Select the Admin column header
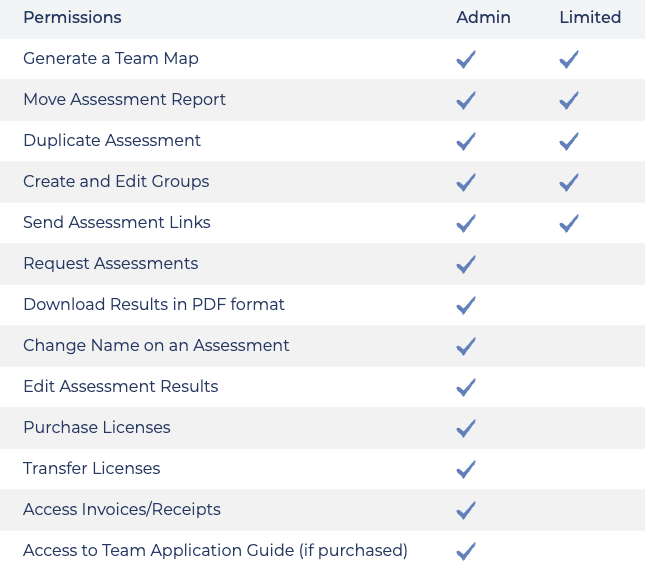The width and height of the screenshot is (645, 565). coord(483,17)
